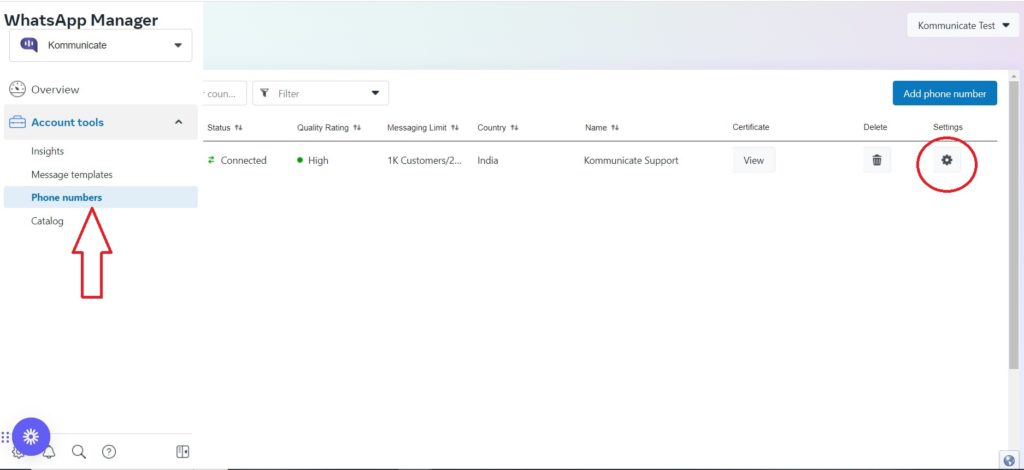Screen dimensions: 1024x470
Task: Open settings gear for Kommunicate Support number
Action: click(946, 160)
